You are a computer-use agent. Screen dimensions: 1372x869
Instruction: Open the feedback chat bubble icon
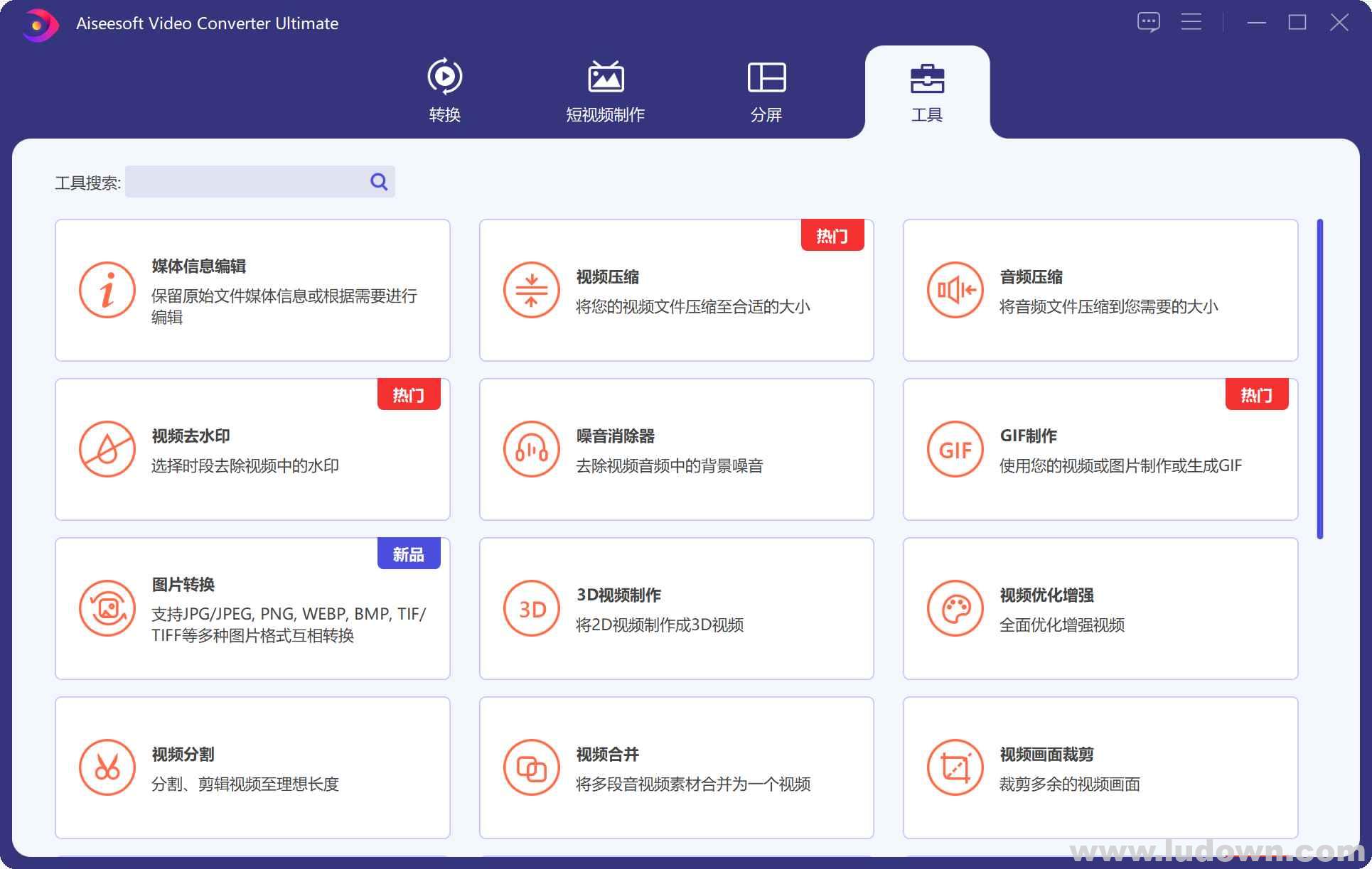[1149, 21]
